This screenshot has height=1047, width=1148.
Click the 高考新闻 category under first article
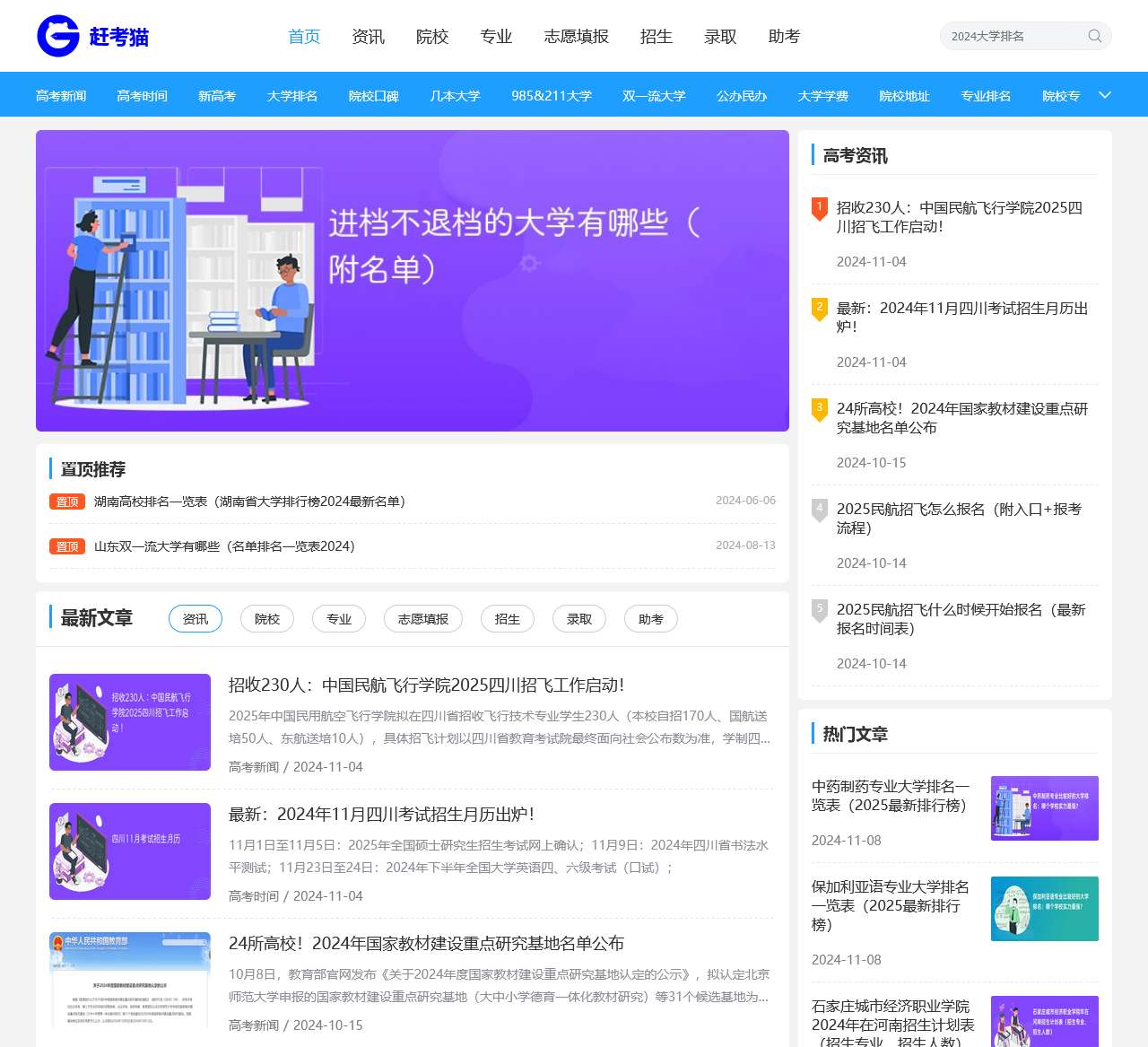(254, 767)
